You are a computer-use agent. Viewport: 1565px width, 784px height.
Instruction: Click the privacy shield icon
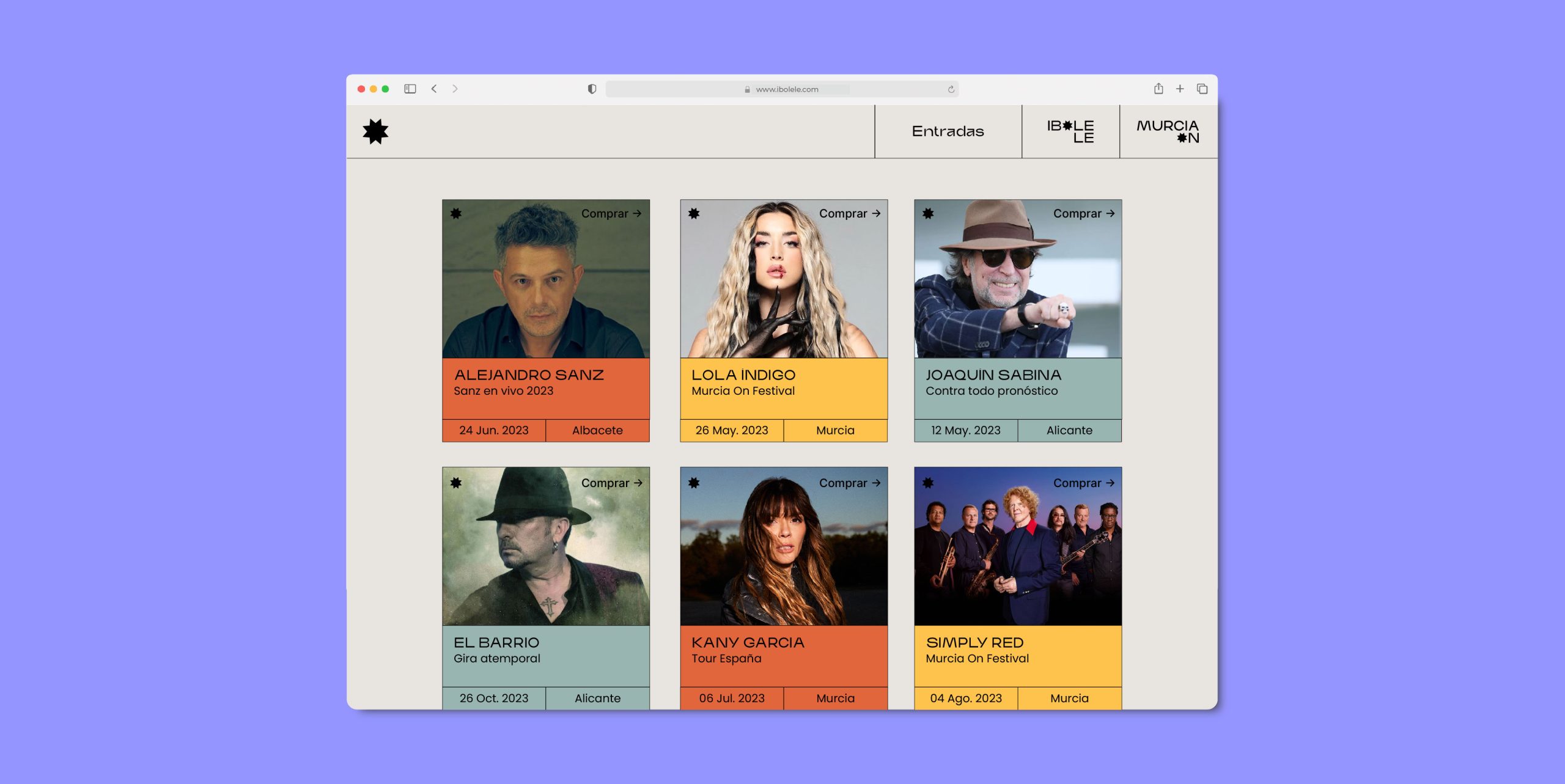592,89
